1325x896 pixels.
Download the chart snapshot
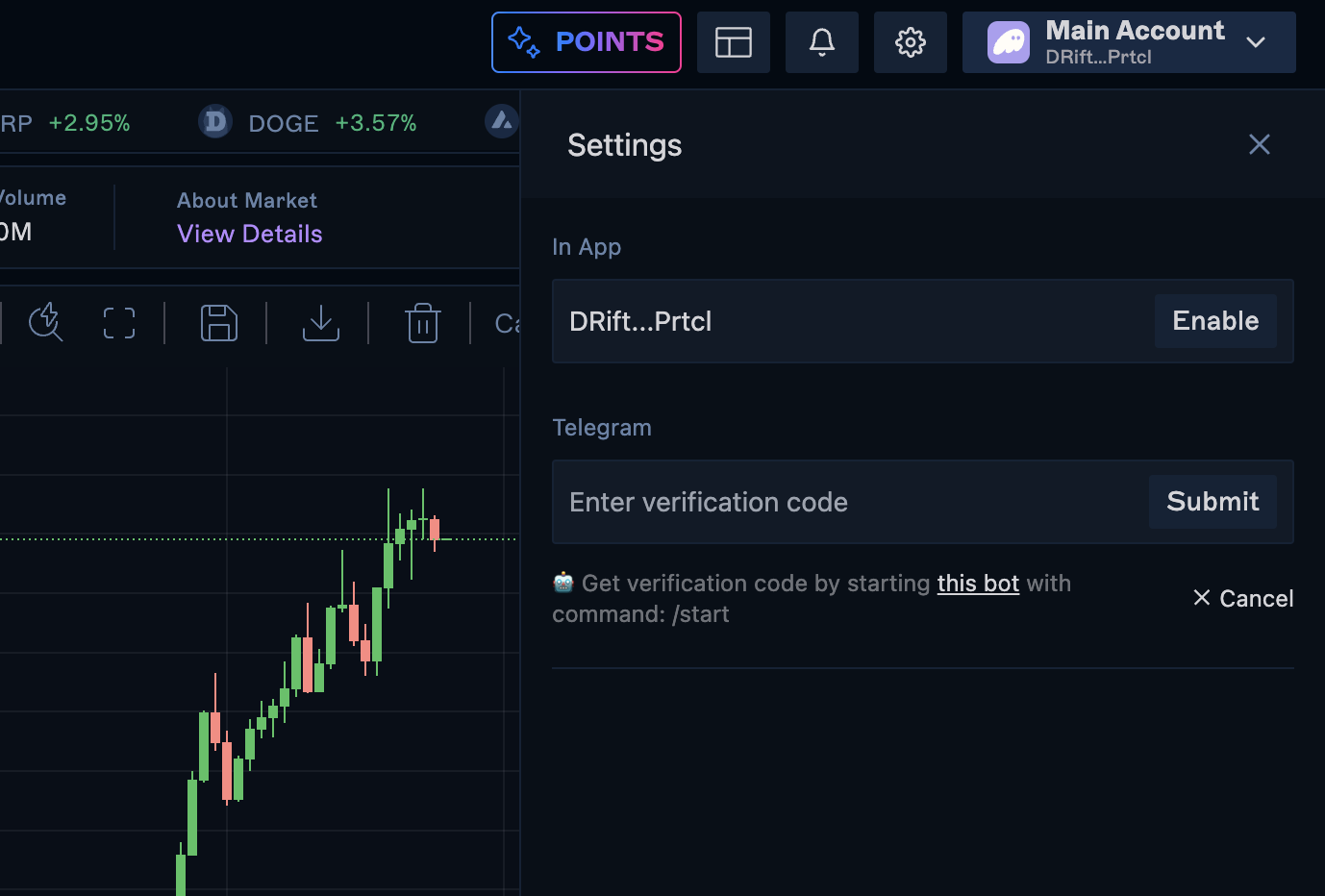click(x=321, y=323)
